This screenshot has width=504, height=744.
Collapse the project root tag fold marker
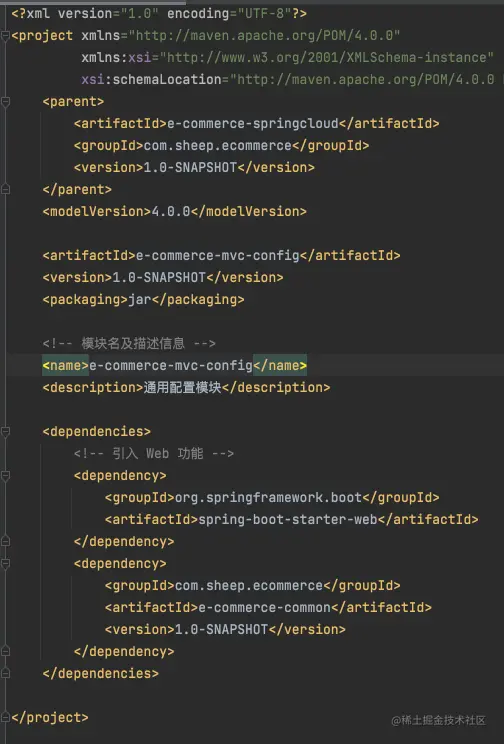point(5,36)
